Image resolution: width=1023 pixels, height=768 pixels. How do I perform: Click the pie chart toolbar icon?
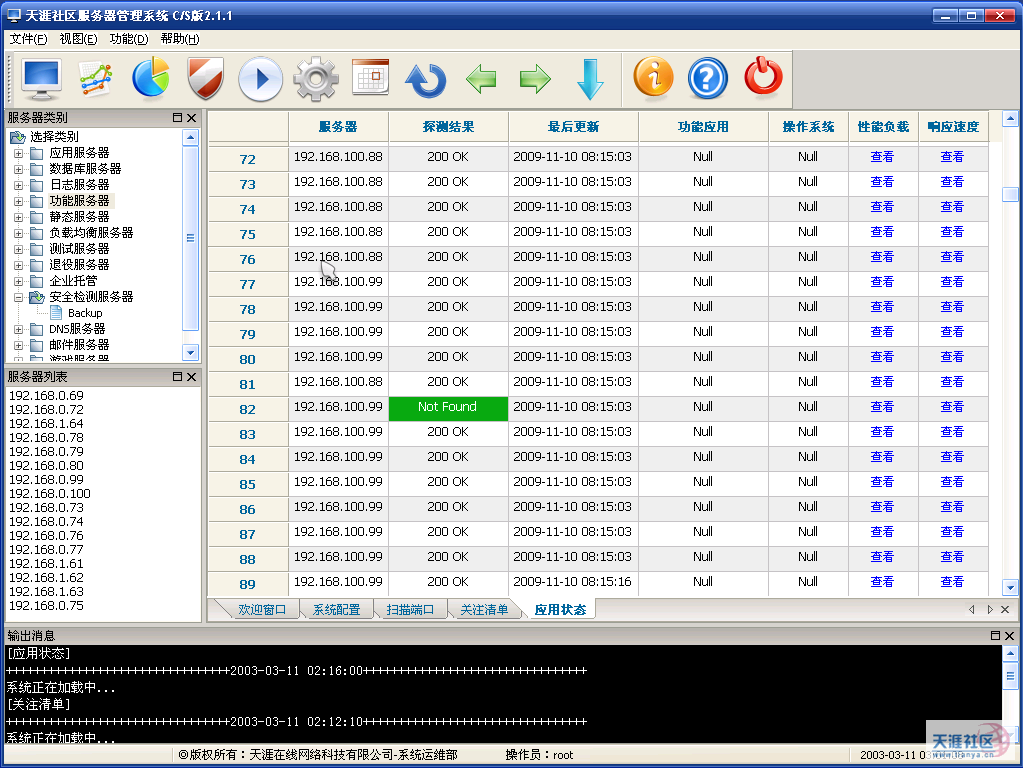tap(151, 79)
